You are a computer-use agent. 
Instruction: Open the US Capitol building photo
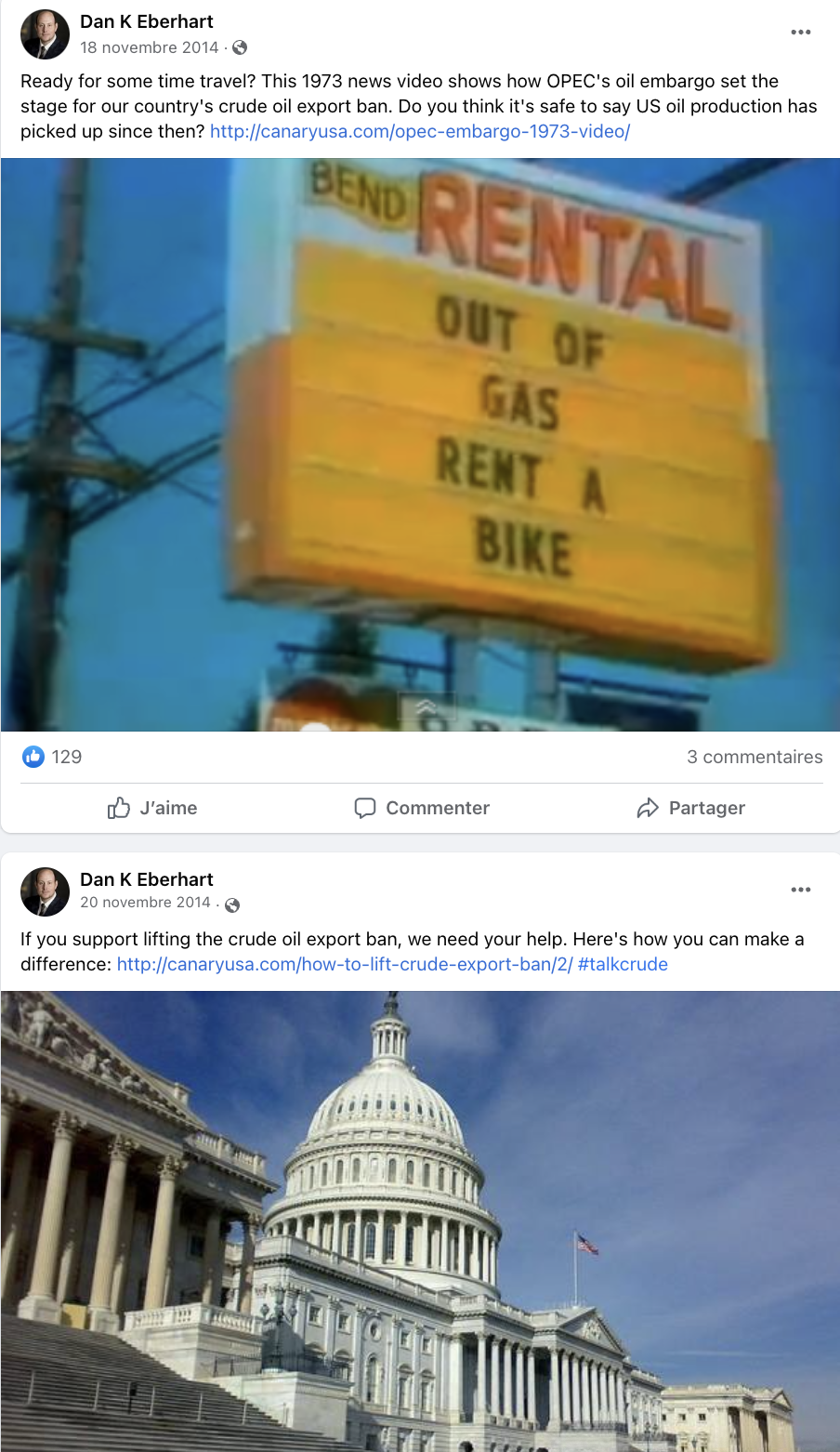tap(420, 1221)
